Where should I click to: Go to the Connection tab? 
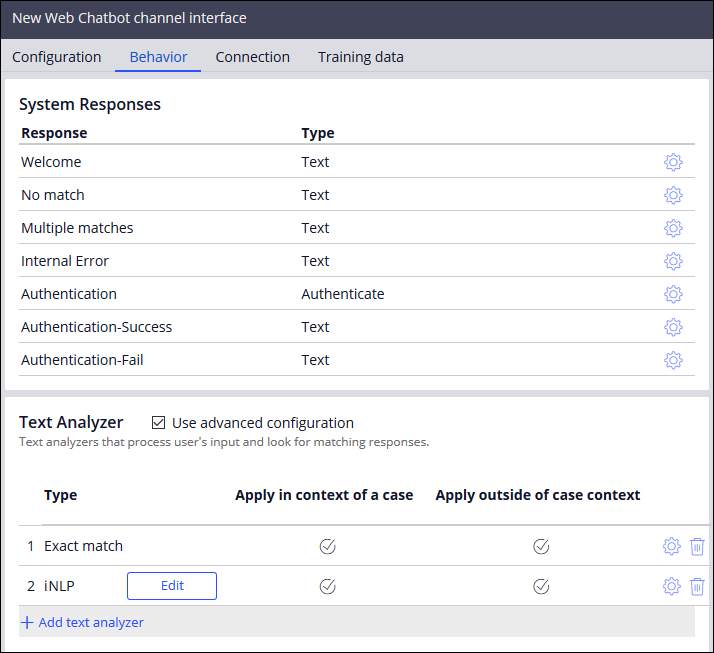pyautogui.click(x=253, y=57)
